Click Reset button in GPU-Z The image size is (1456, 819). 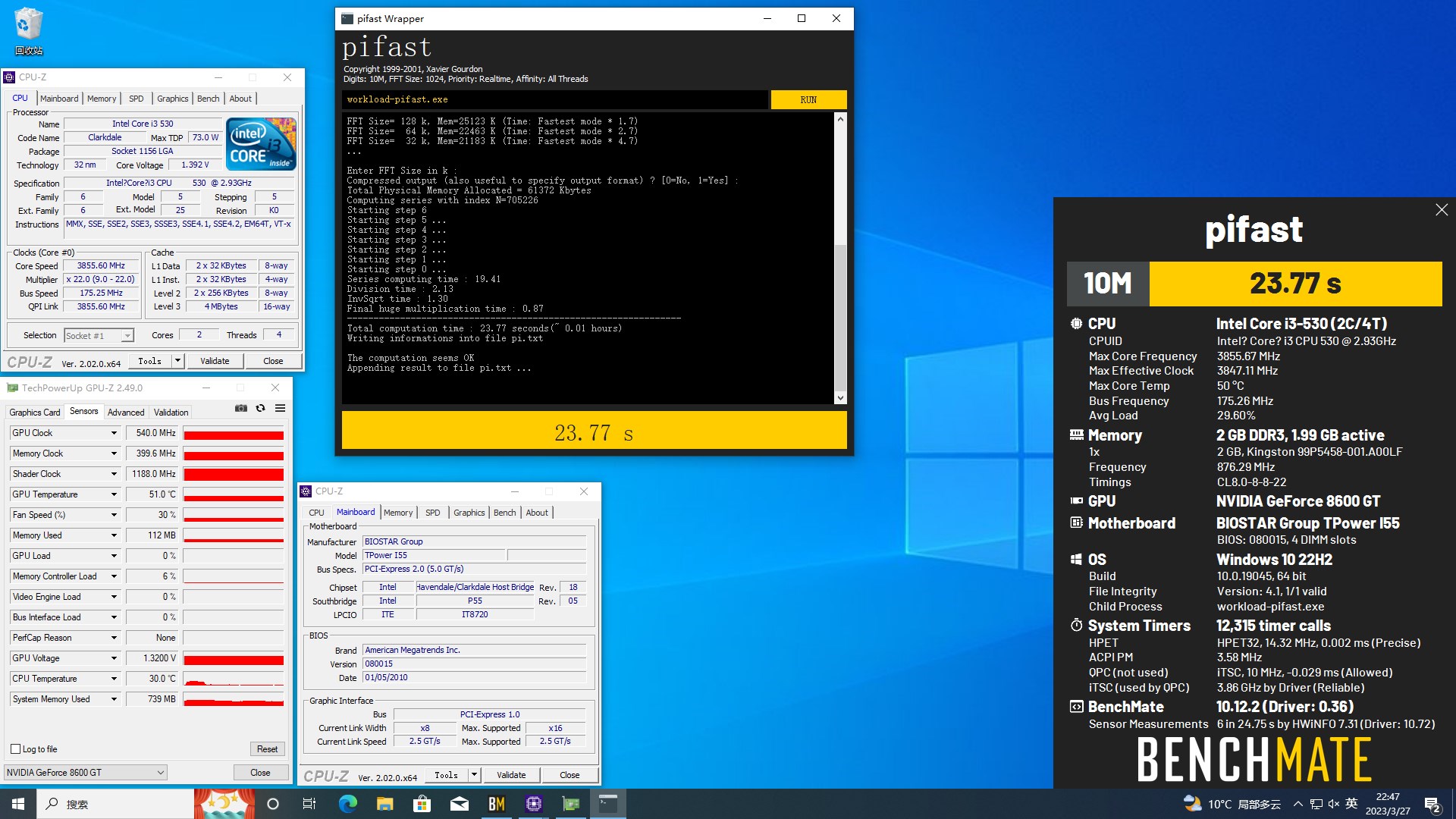[267, 749]
